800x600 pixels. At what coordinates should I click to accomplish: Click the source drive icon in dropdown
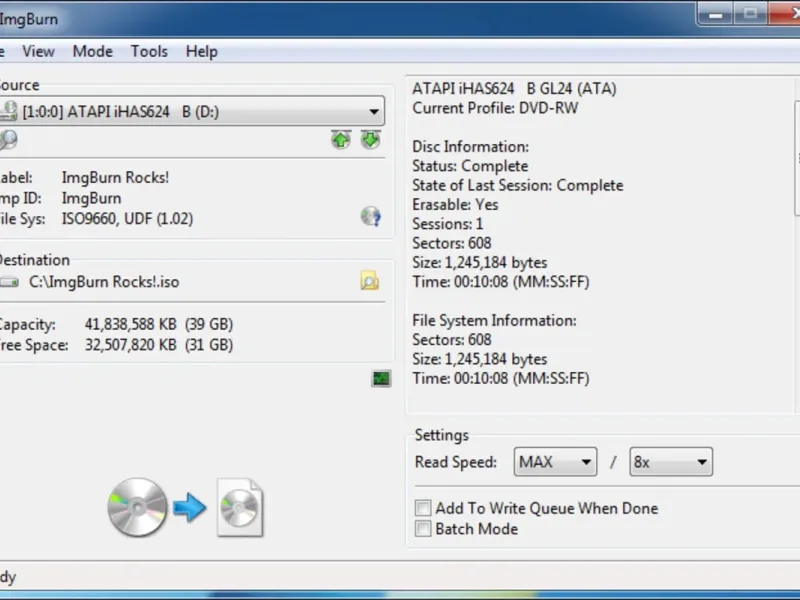(8, 112)
